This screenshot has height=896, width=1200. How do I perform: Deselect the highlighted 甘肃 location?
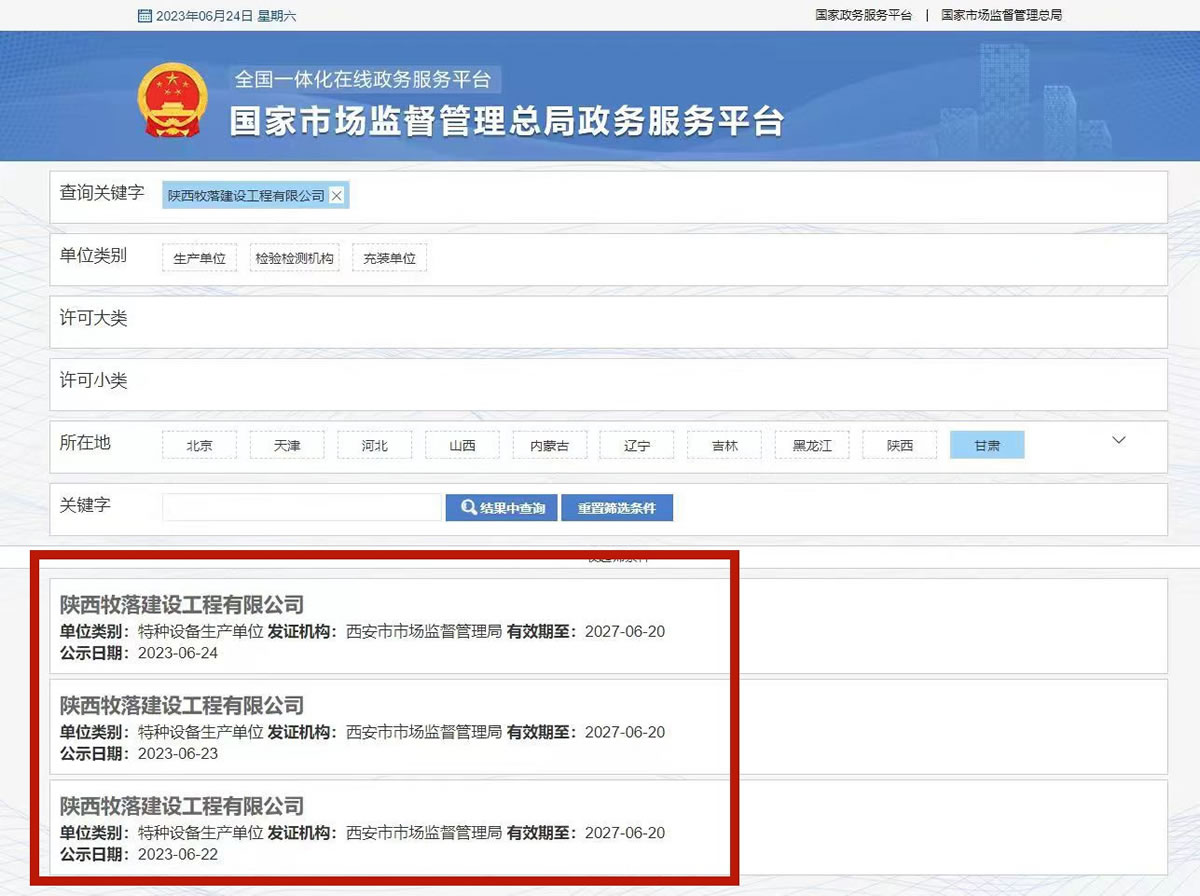click(x=987, y=446)
